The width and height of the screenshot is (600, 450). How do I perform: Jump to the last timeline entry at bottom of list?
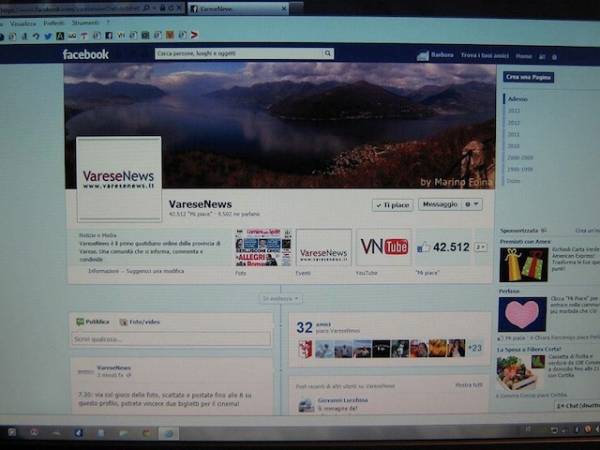[514, 181]
